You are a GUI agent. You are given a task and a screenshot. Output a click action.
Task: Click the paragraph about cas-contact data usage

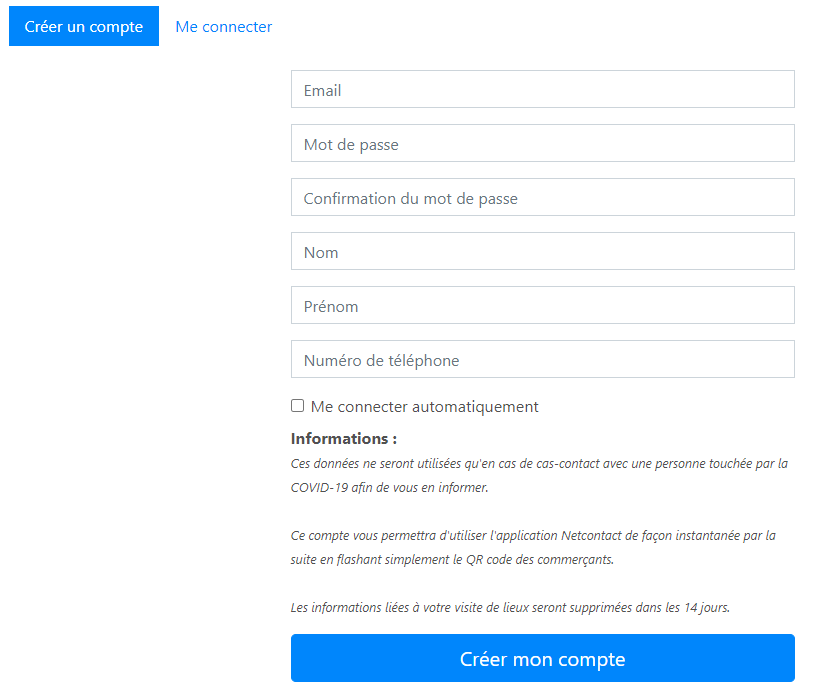[540, 475]
